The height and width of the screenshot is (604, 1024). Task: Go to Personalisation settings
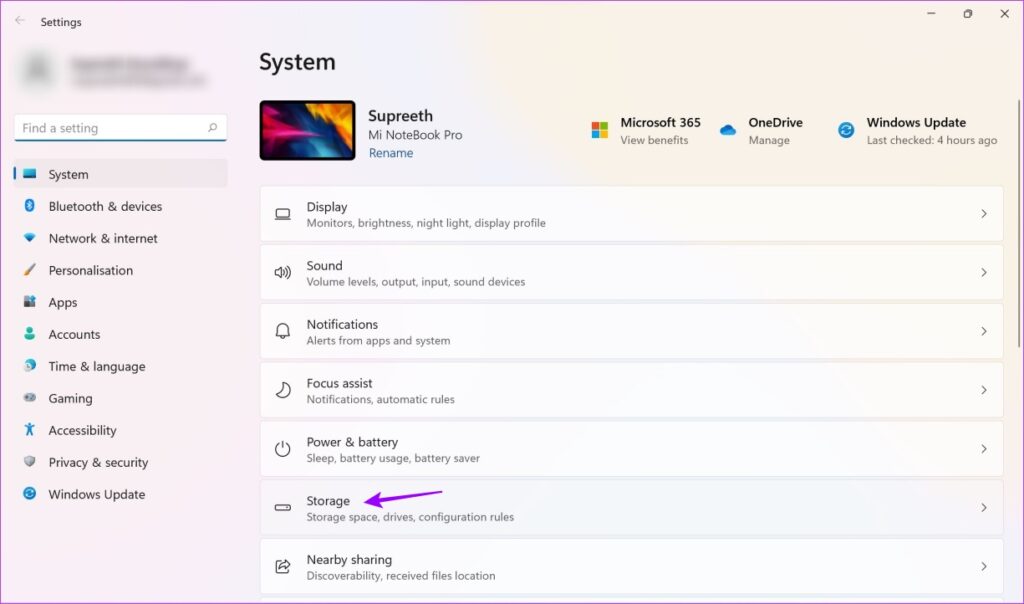point(121,270)
